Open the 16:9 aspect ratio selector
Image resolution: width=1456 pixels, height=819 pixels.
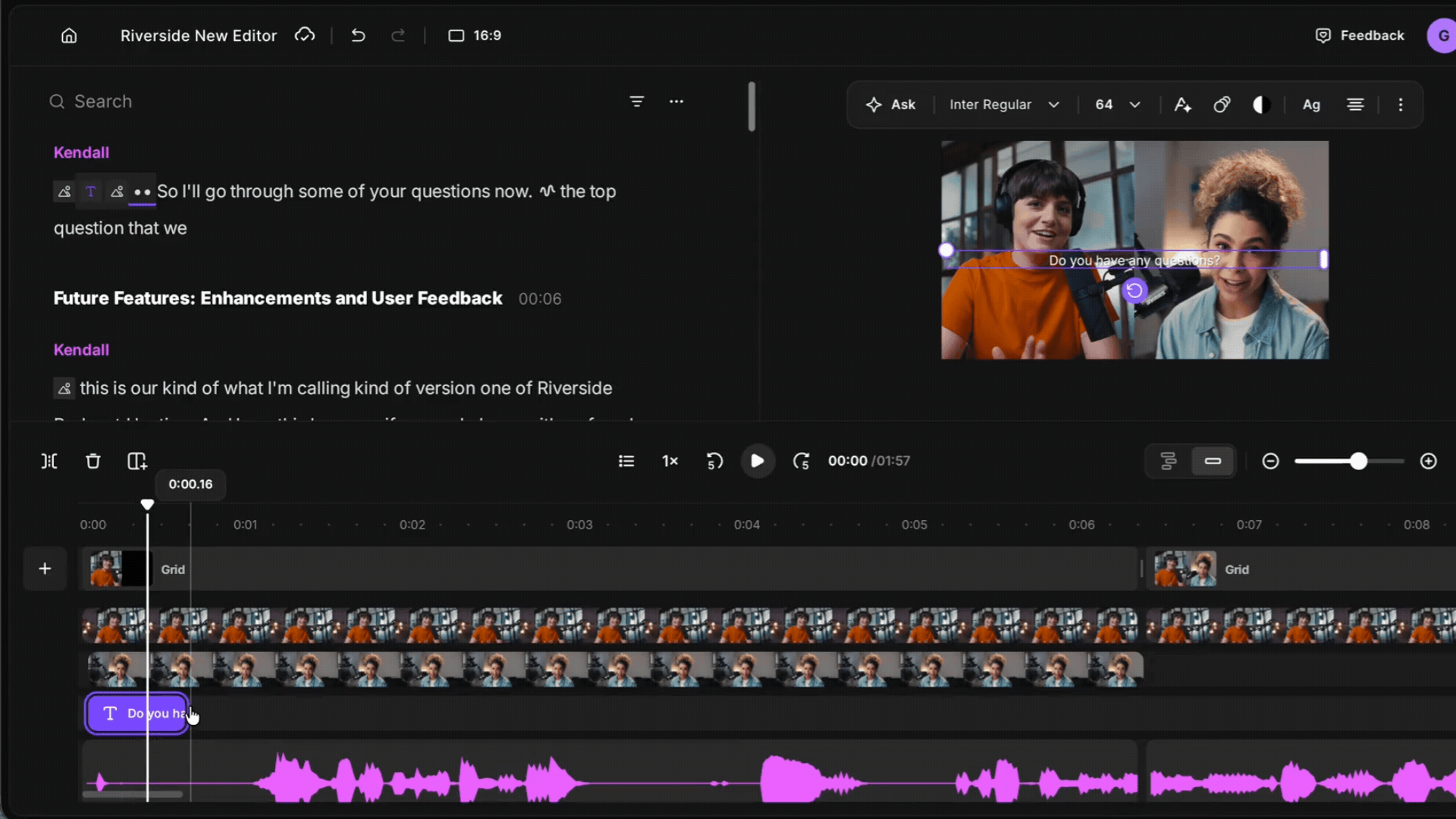(x=475, y=36)
